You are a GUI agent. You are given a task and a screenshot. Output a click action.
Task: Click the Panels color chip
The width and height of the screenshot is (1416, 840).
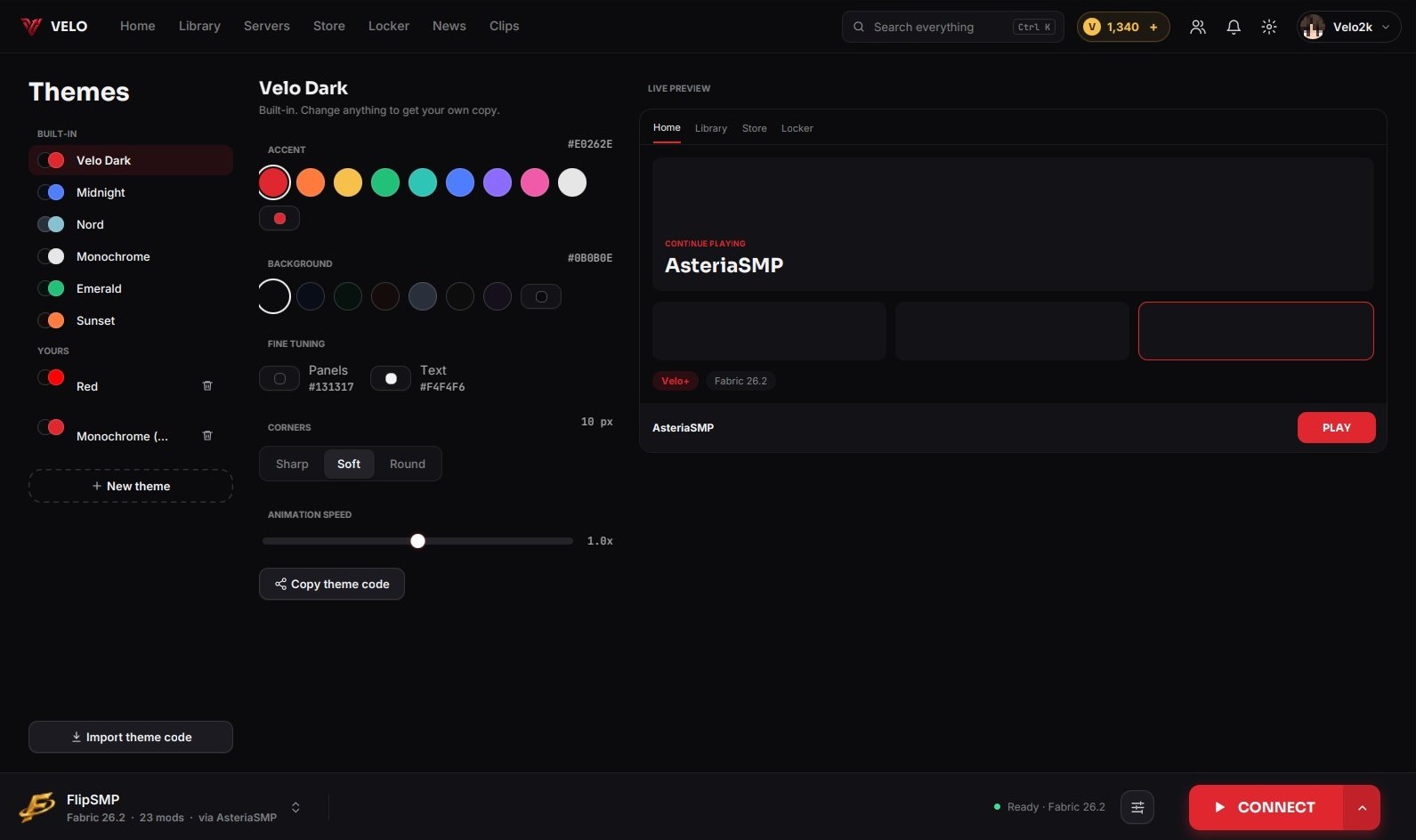pyautogui.click(x=279, y=378)
